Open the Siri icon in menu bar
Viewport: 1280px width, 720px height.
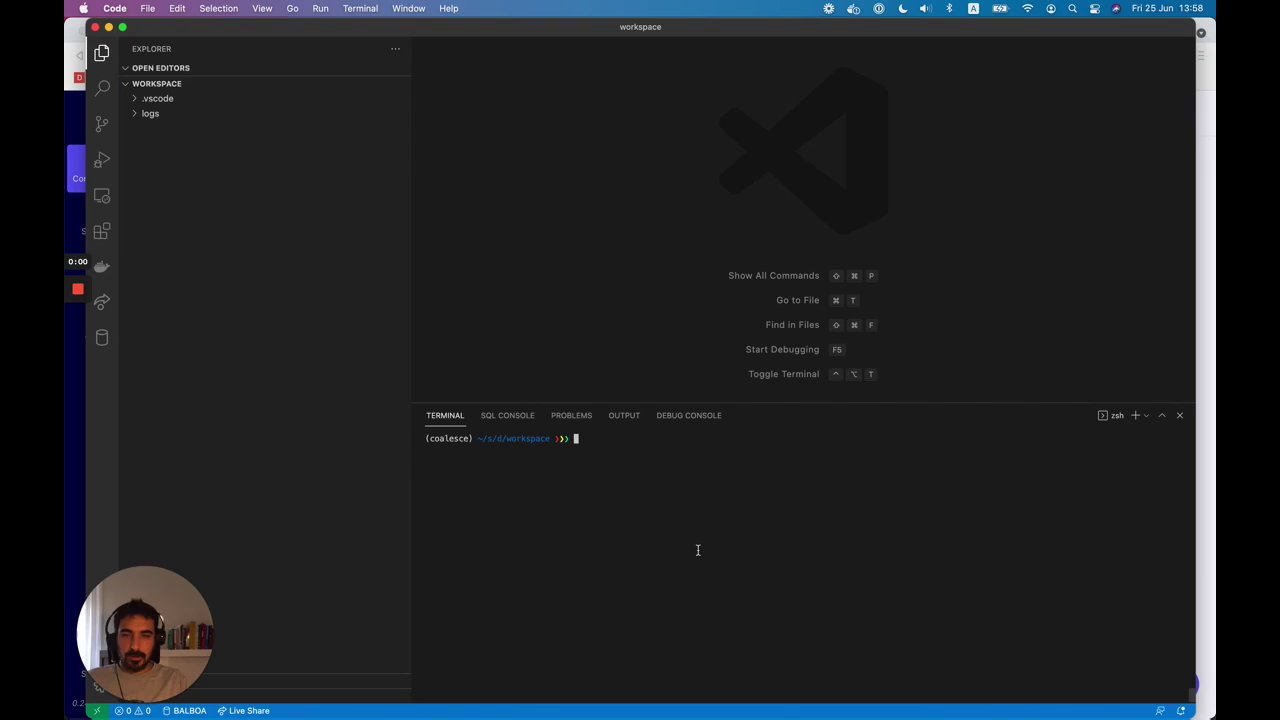[x=1116, y=9]
